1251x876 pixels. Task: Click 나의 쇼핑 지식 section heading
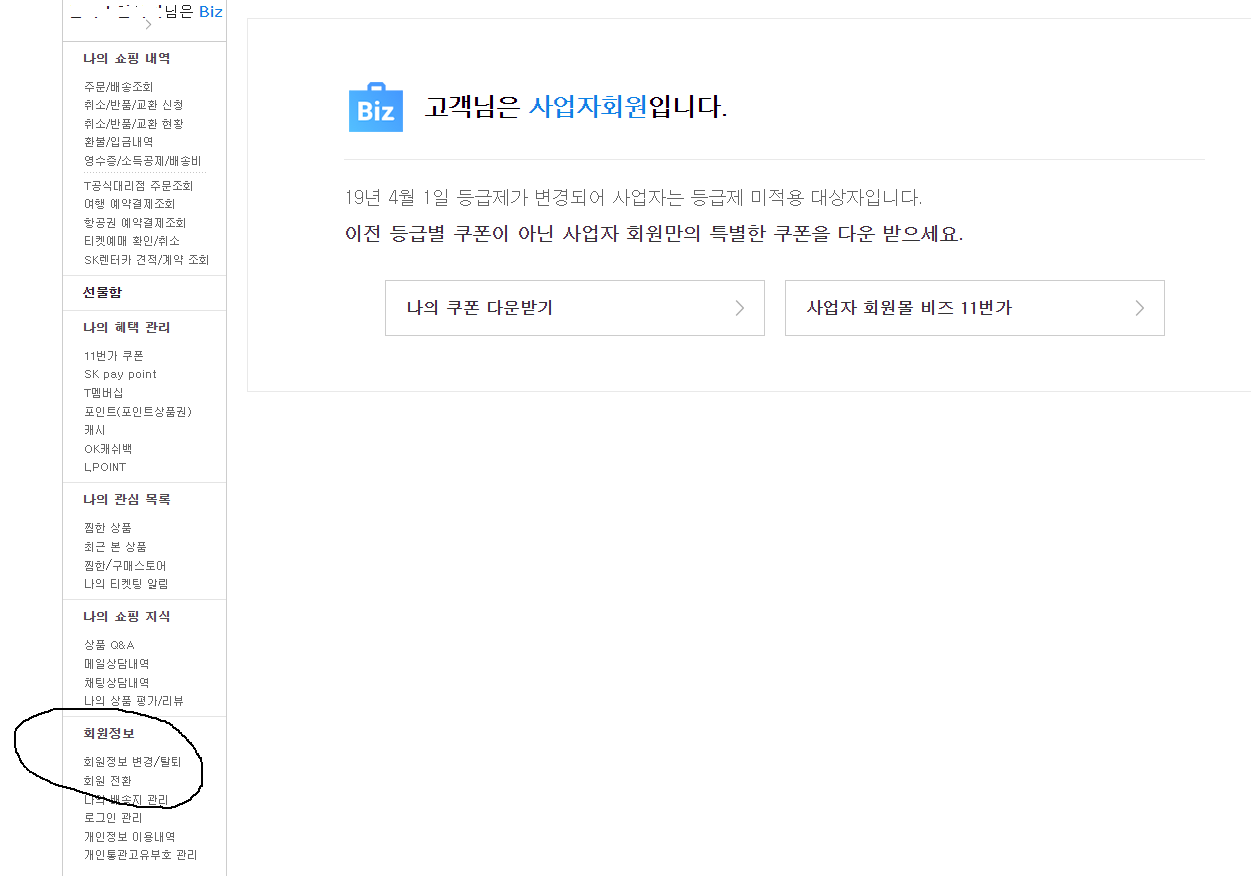tap(127, 616)
